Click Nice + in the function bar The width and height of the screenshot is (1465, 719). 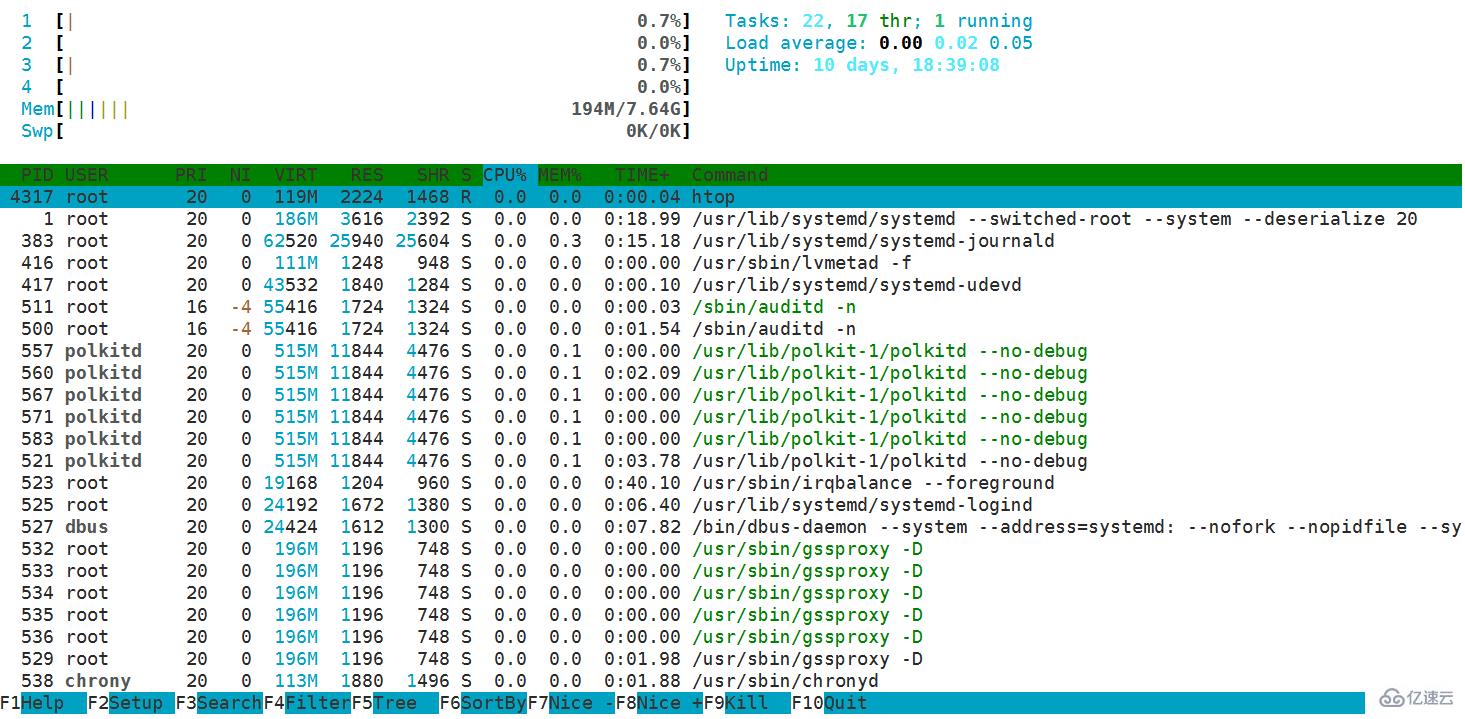[x=659, y=703]
